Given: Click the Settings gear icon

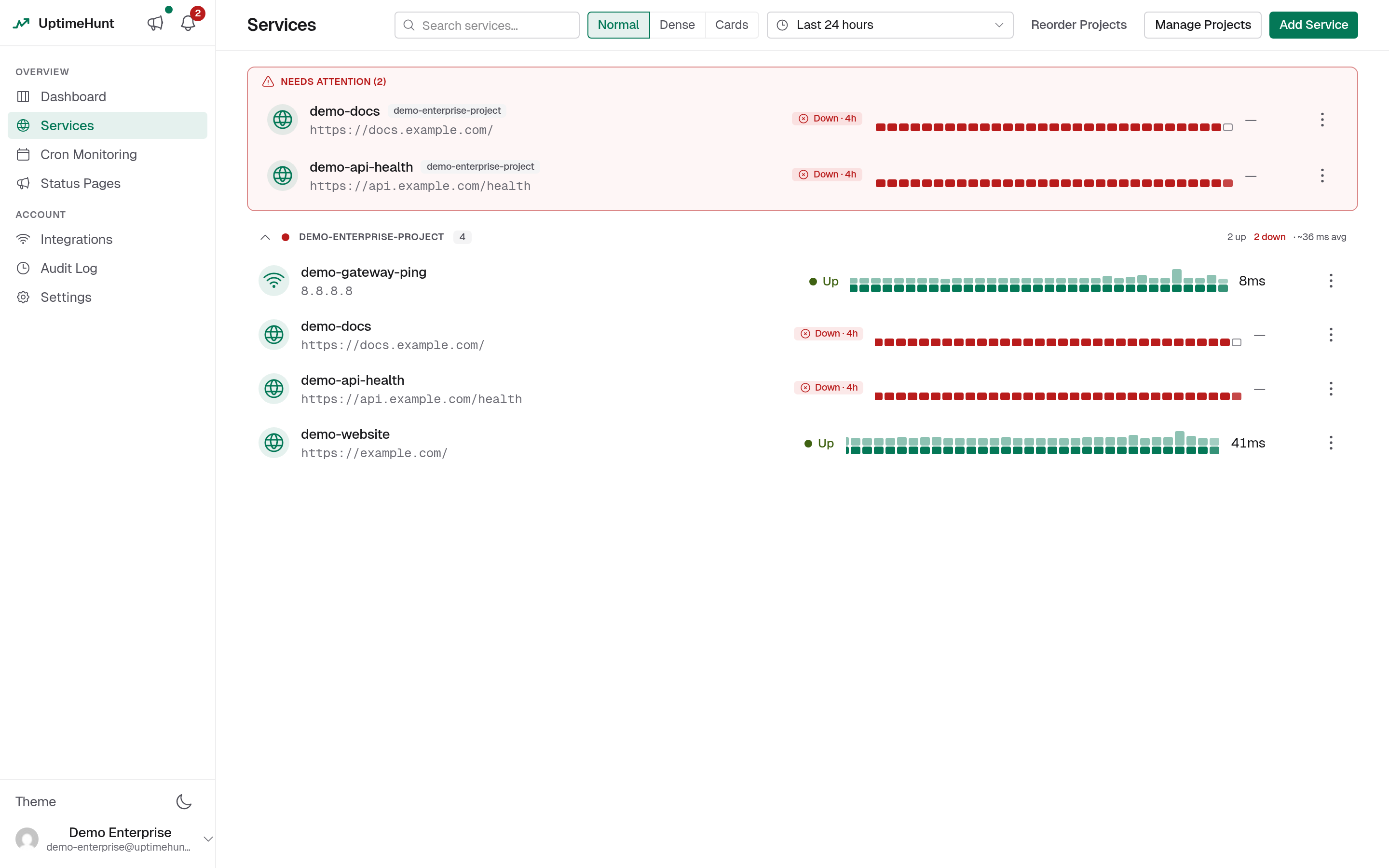Looking at the screenshot, I should coord(23,297).
